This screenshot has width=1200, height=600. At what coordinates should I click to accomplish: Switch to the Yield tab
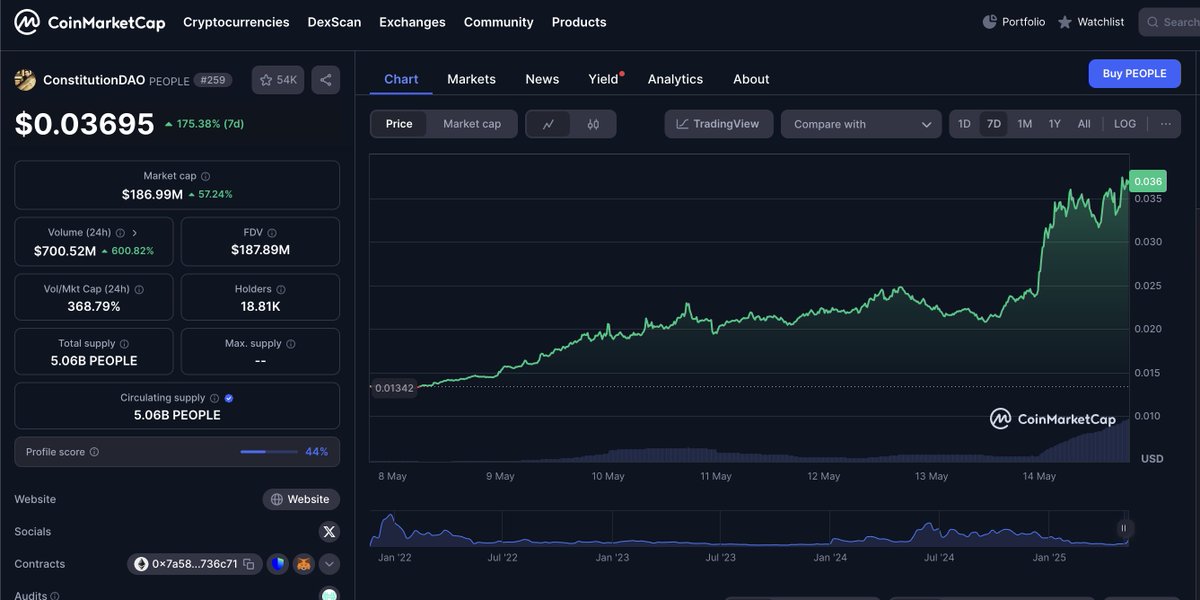pos(603,79)
